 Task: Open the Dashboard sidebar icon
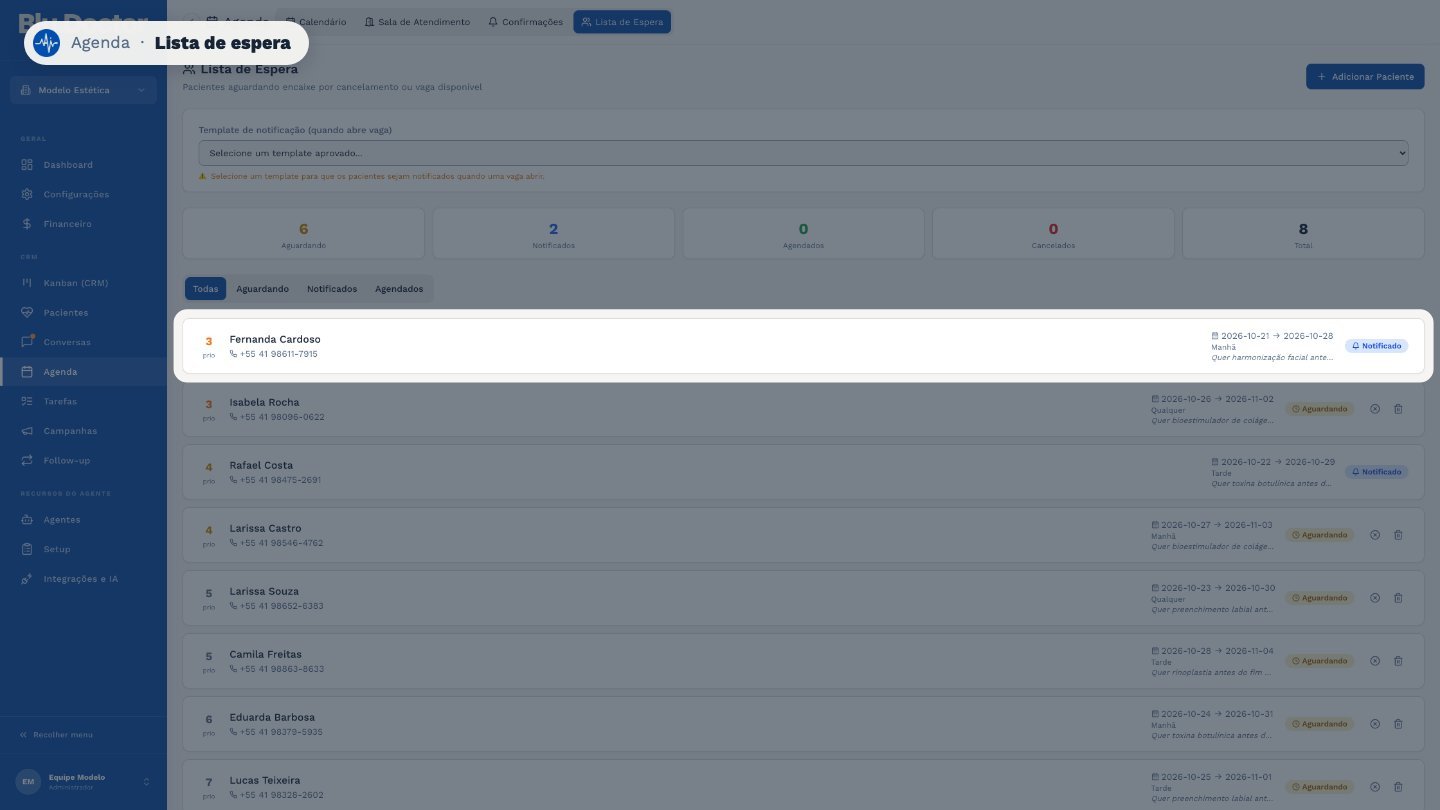(x=27, y=165)
